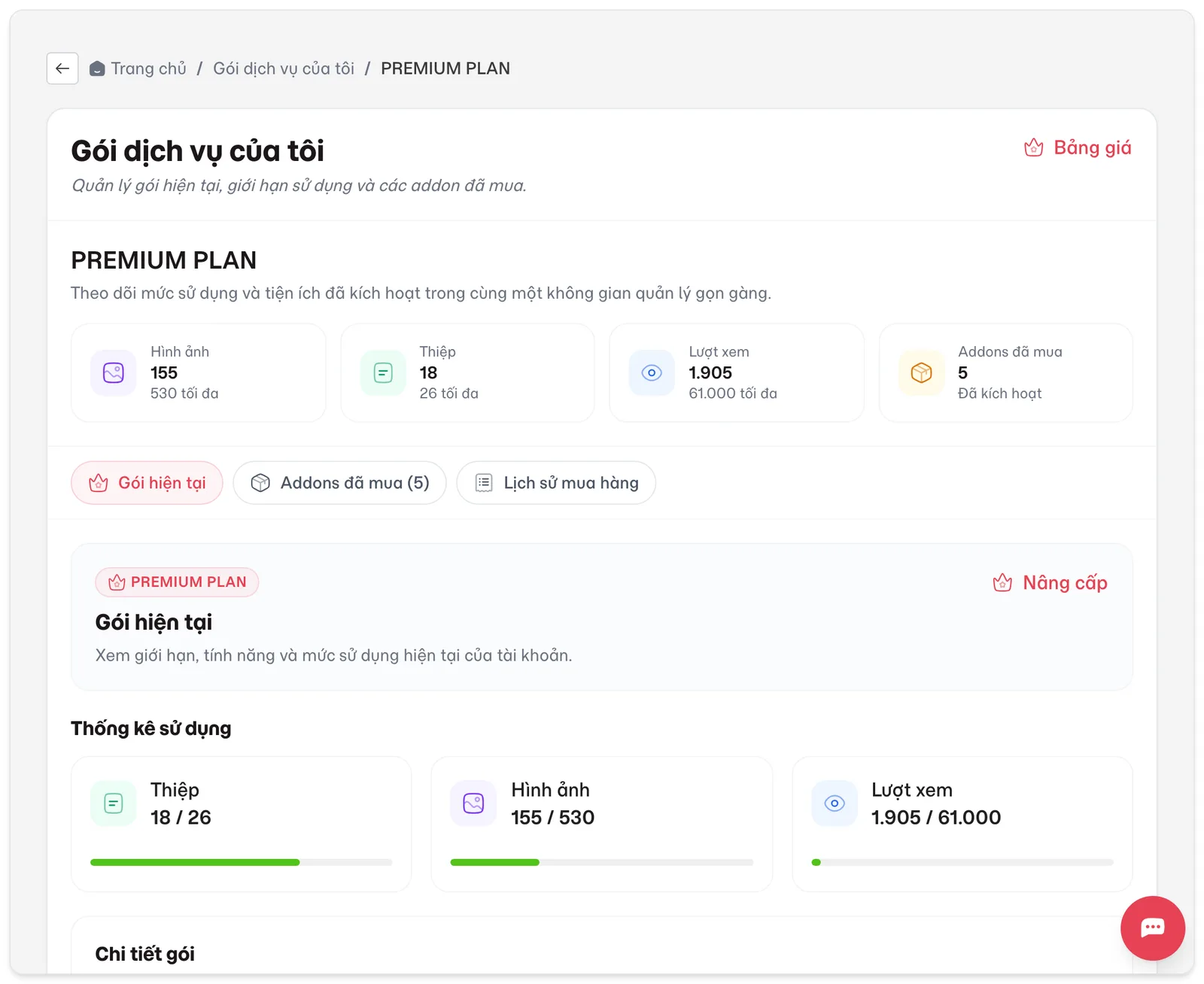Click the purple image icon in the Hình ảnh 530 tối đa card
Screen dimensions: 1204x984
tap(114, 372)
